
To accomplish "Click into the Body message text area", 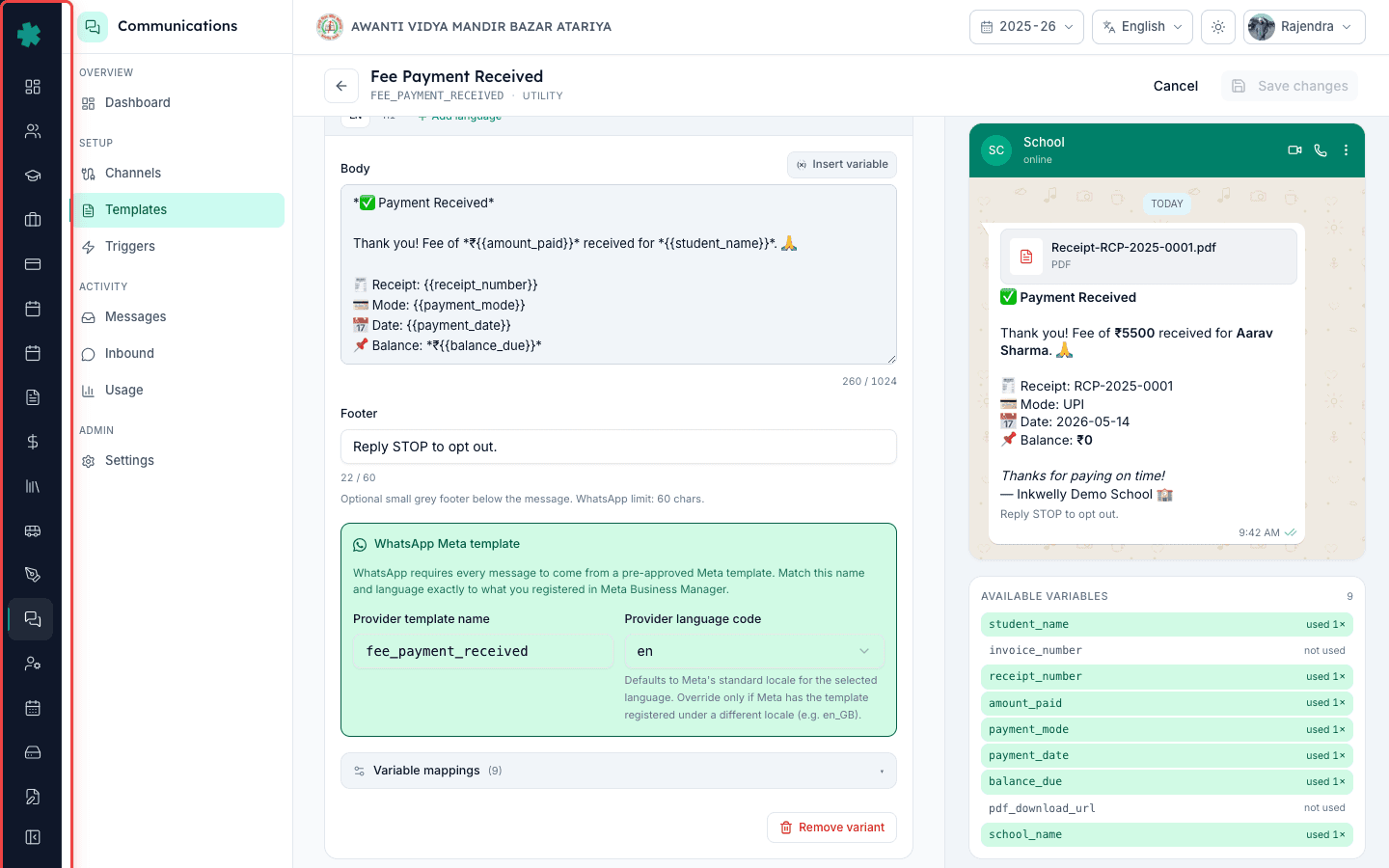I will (x=618, y=274).
